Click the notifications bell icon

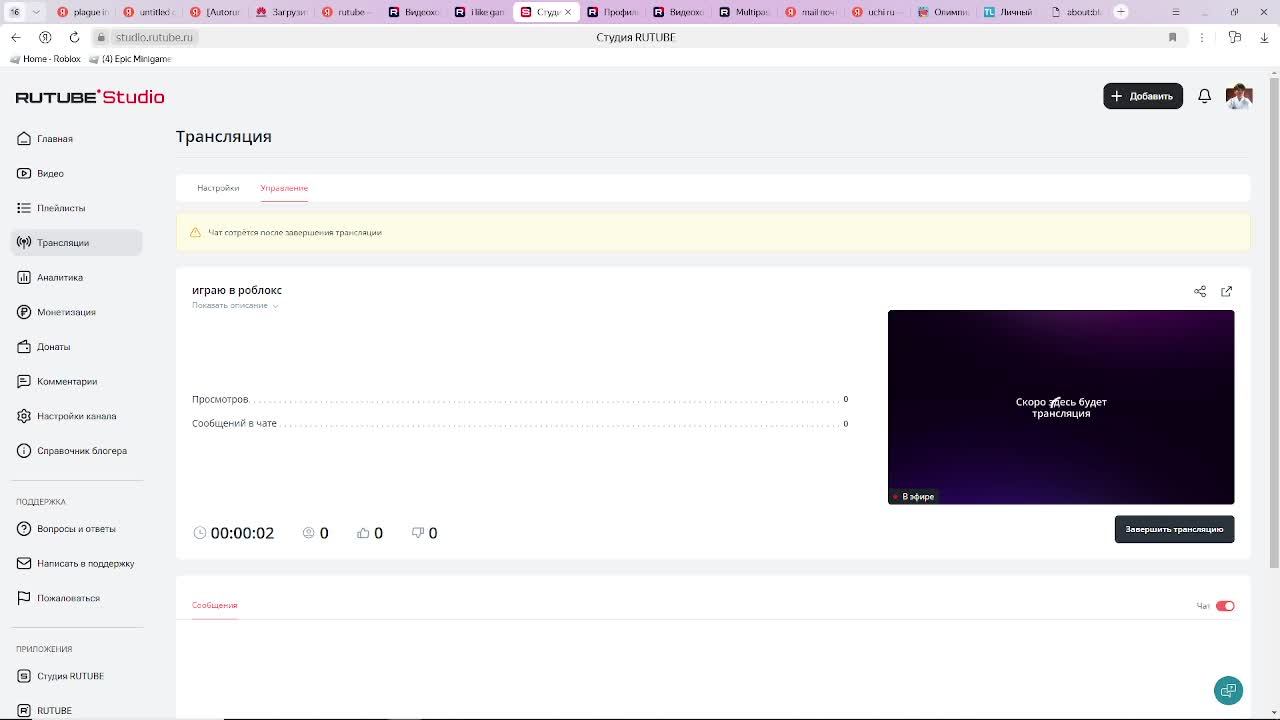[x=1204, y=96]
